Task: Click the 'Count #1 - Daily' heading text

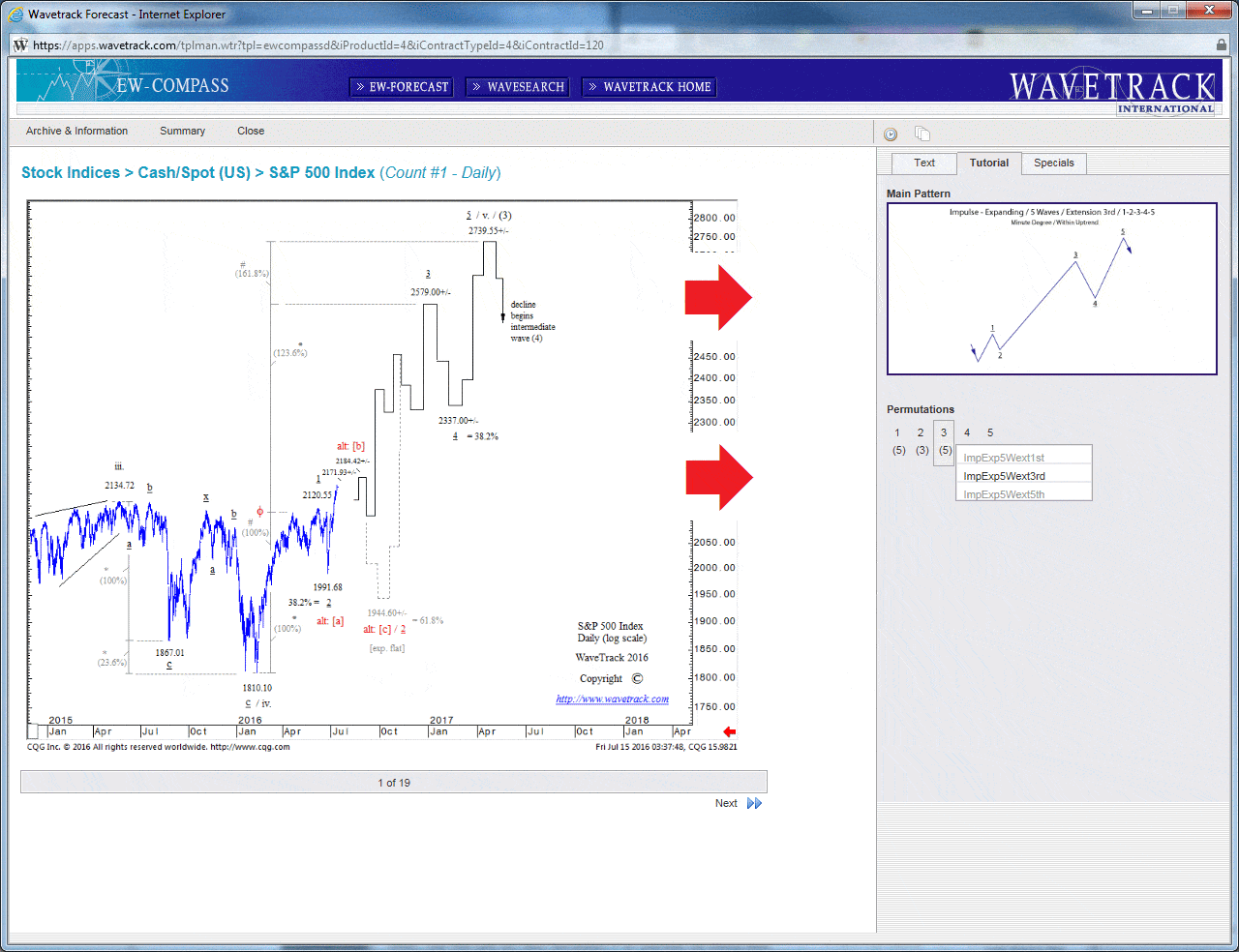Action: [x=440, y=172]
